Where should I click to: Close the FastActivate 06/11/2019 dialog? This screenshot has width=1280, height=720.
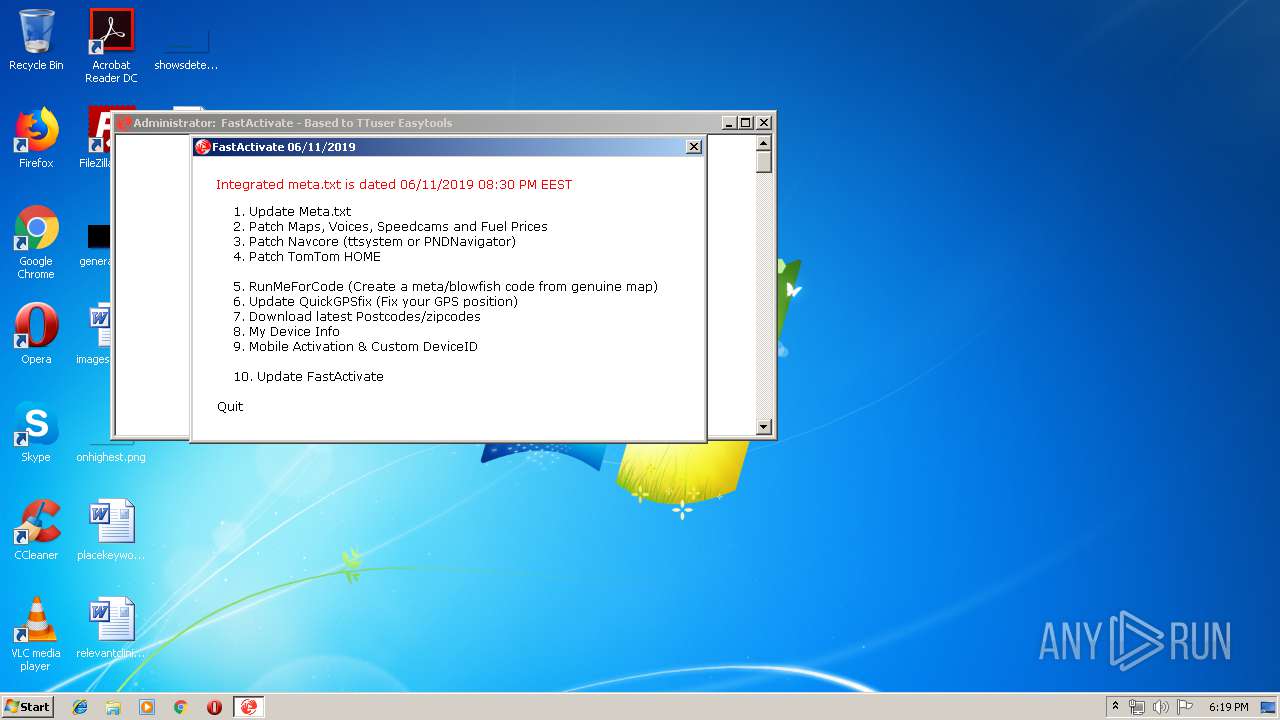[x=694, y=147]
